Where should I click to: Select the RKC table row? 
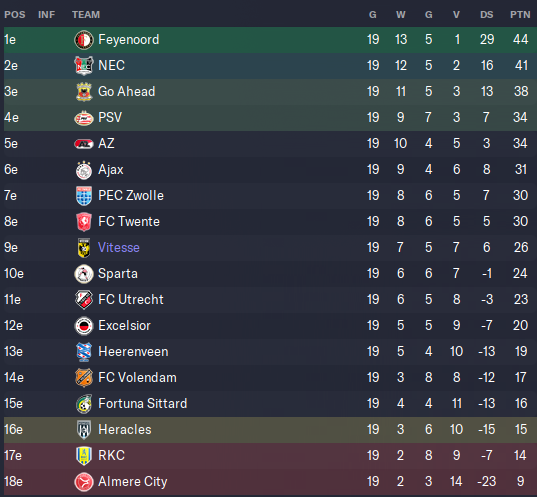270,456
